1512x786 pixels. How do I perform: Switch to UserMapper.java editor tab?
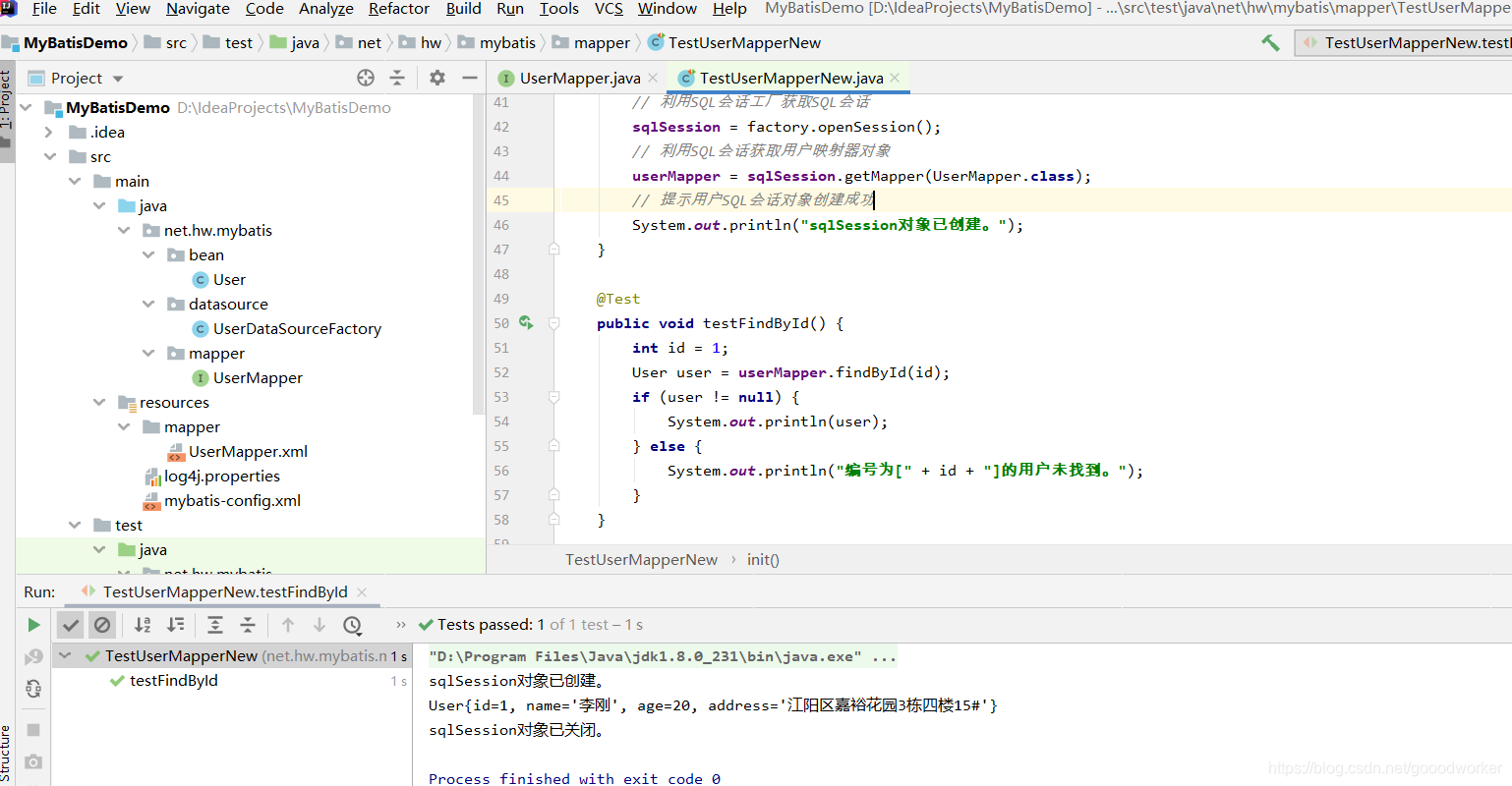(x=580, y=78)
